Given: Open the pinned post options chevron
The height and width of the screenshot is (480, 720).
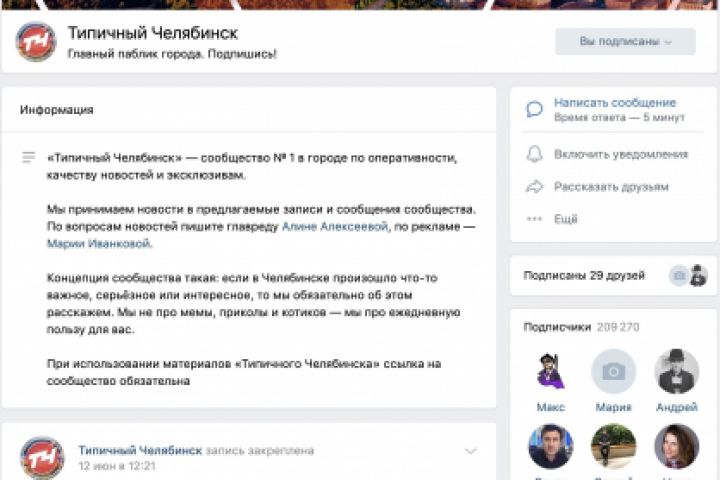Looking at the screenshot, I should 470,451.
